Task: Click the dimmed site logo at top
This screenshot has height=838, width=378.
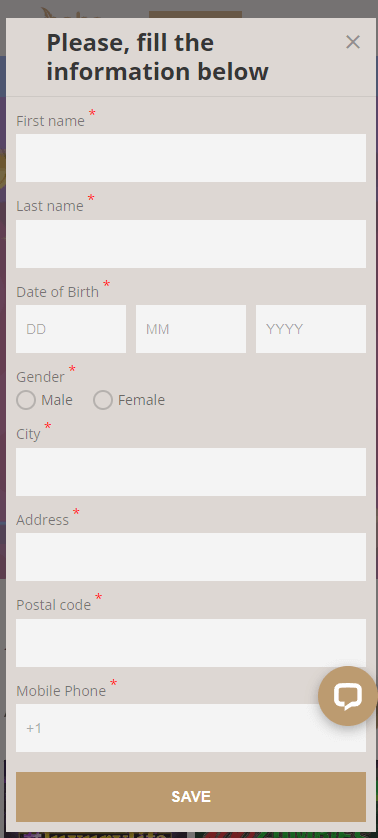Action: (x=70, y=13)
